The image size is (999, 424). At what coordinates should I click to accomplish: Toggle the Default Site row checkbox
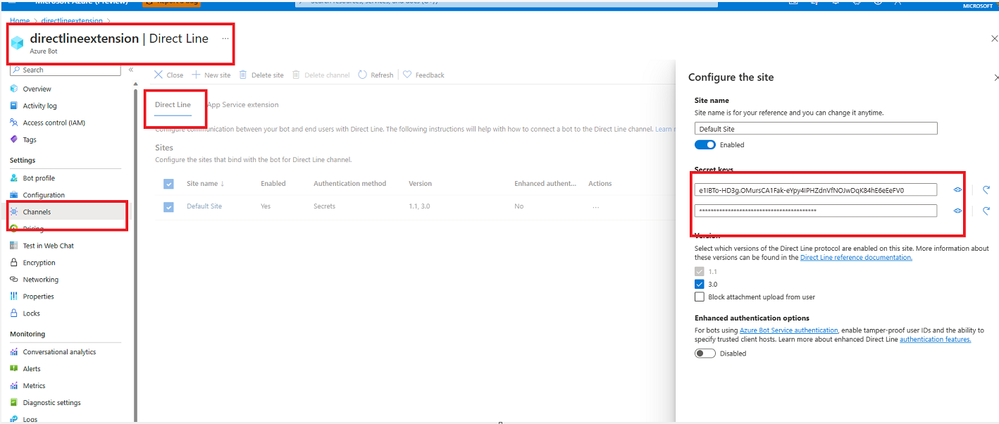(169, 207)
